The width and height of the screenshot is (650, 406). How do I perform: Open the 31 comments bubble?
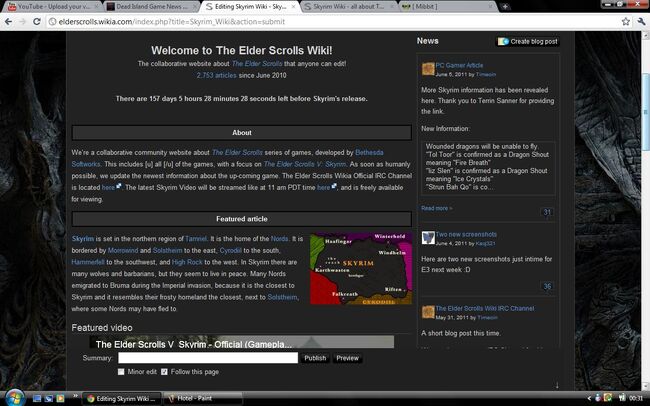[547, 212]
